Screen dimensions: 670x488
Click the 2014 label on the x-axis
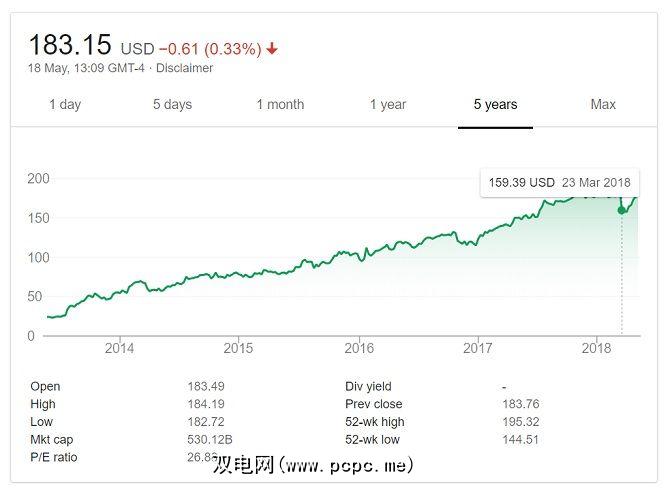[x=119, y=348]
